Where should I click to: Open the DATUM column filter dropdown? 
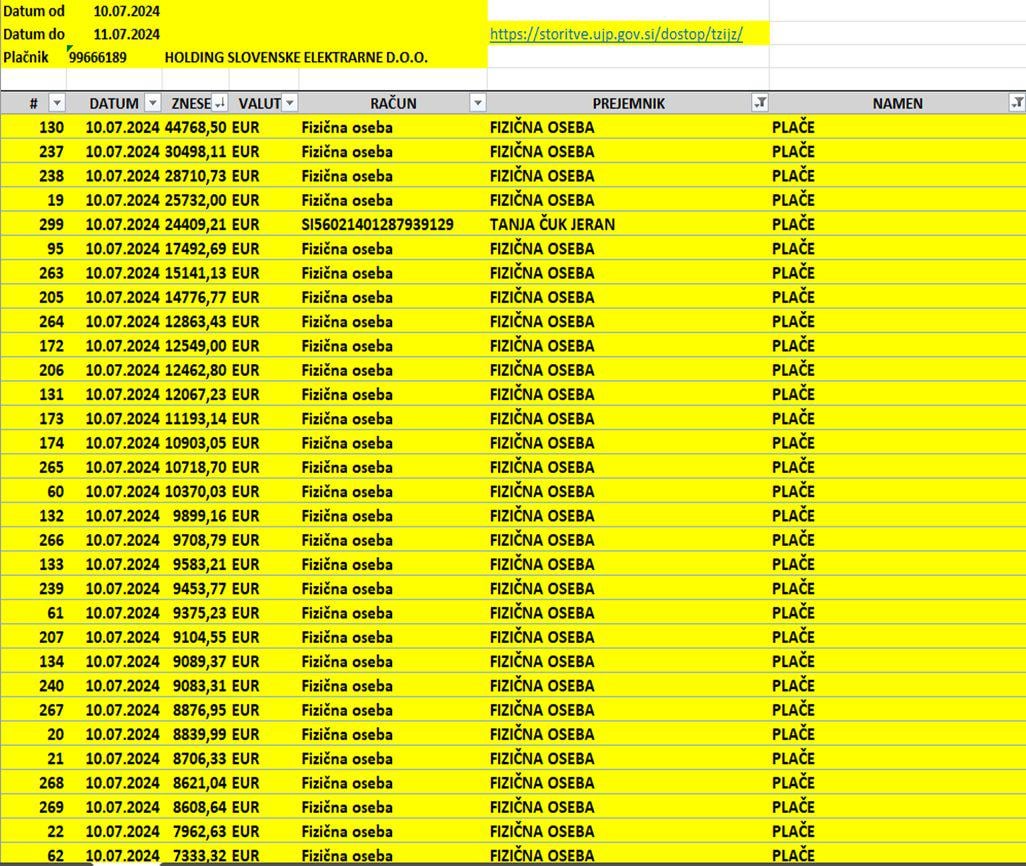click(152, 103)
